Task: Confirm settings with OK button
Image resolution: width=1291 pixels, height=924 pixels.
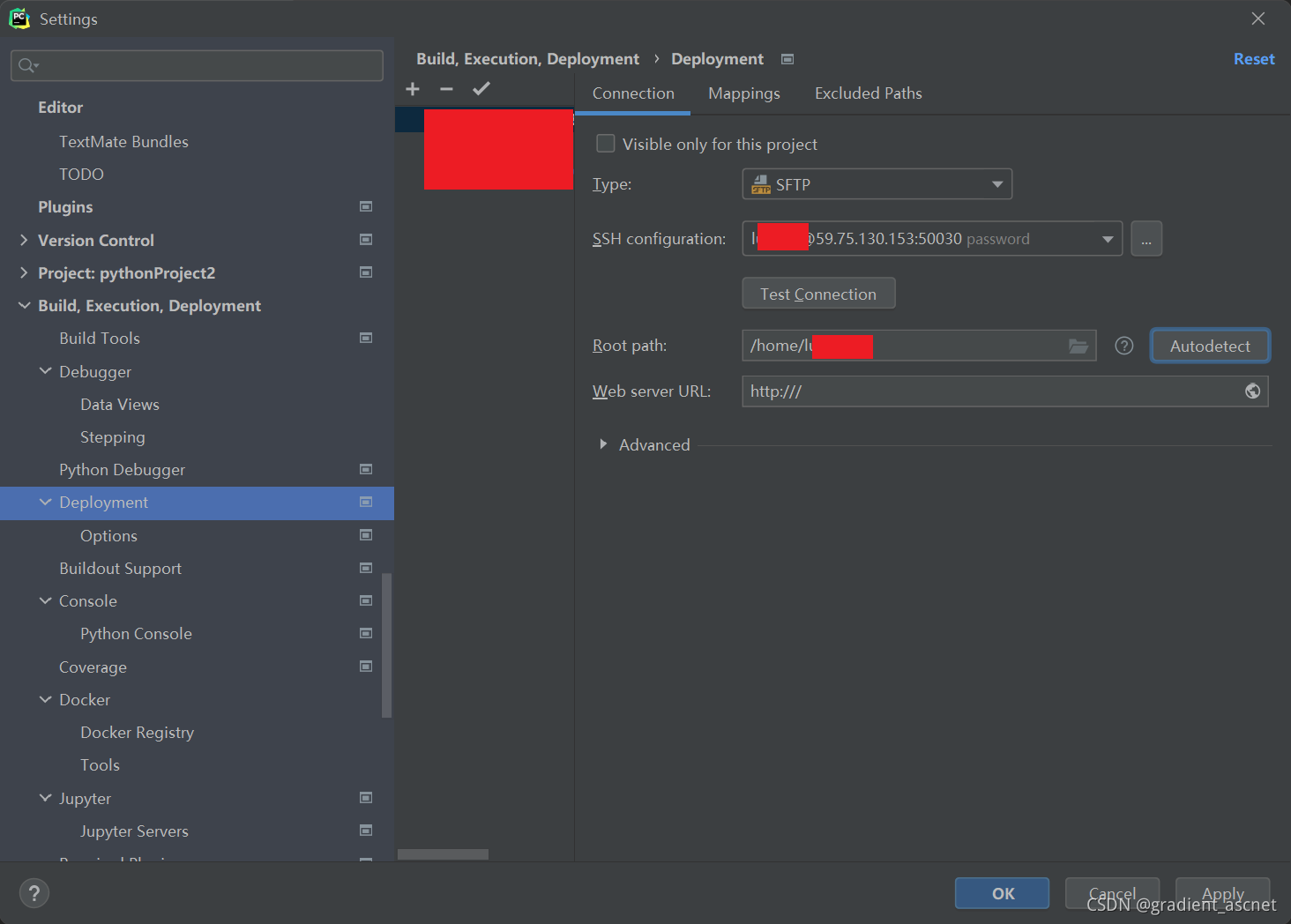Action: [1003, 893]
